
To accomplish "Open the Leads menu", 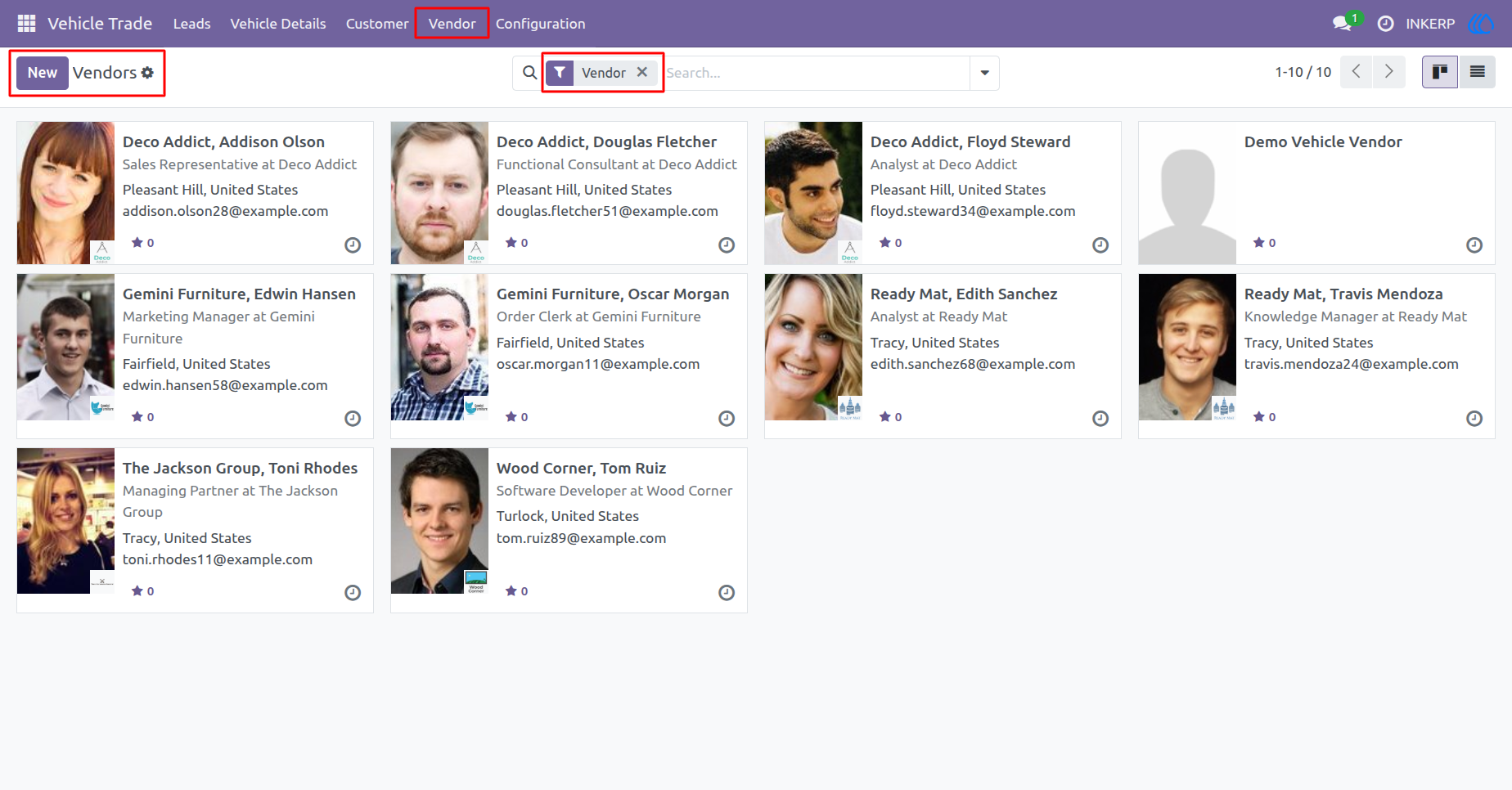I will pyautogui.click(x=191, y=24).
